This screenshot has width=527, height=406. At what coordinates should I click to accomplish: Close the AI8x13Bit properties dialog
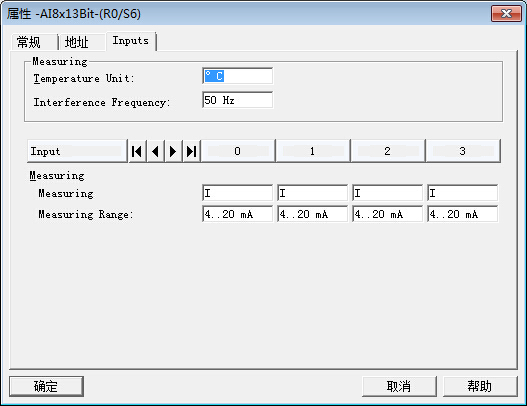pos(506,13)
